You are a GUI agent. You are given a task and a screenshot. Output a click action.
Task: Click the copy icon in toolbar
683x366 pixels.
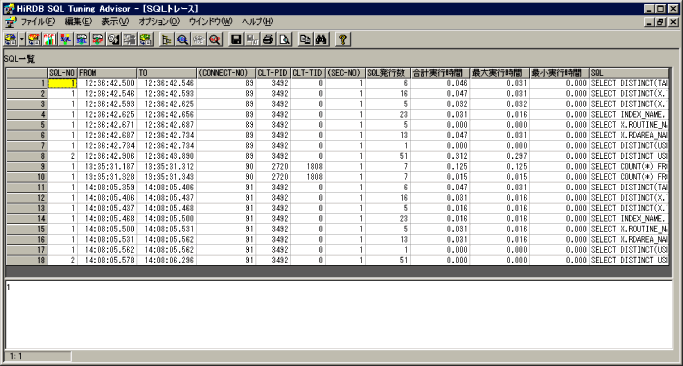(x=306, y=40)
